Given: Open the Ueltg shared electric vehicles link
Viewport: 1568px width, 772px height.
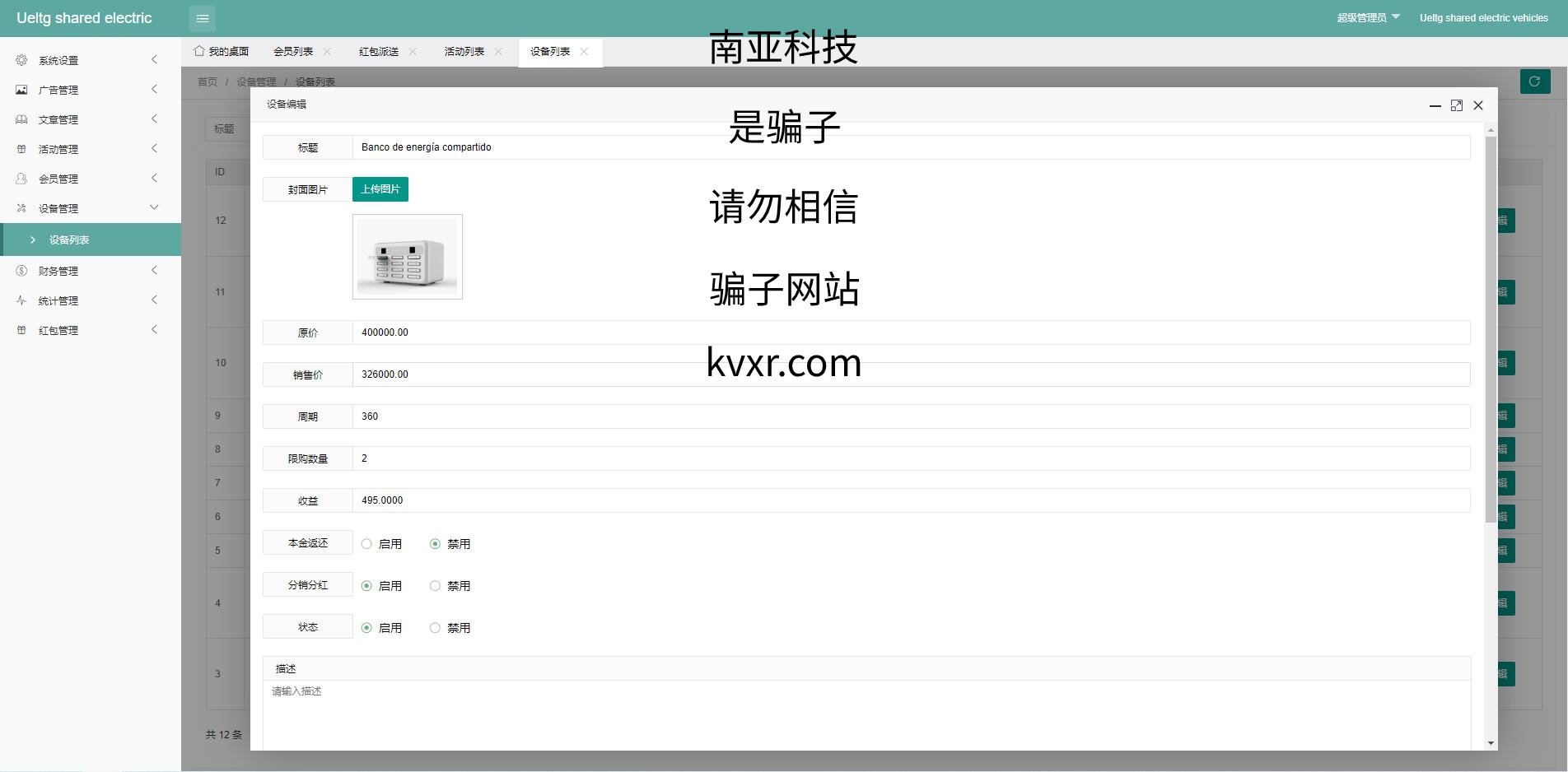Looking at the screenshot, I should tap(1483, 17).
